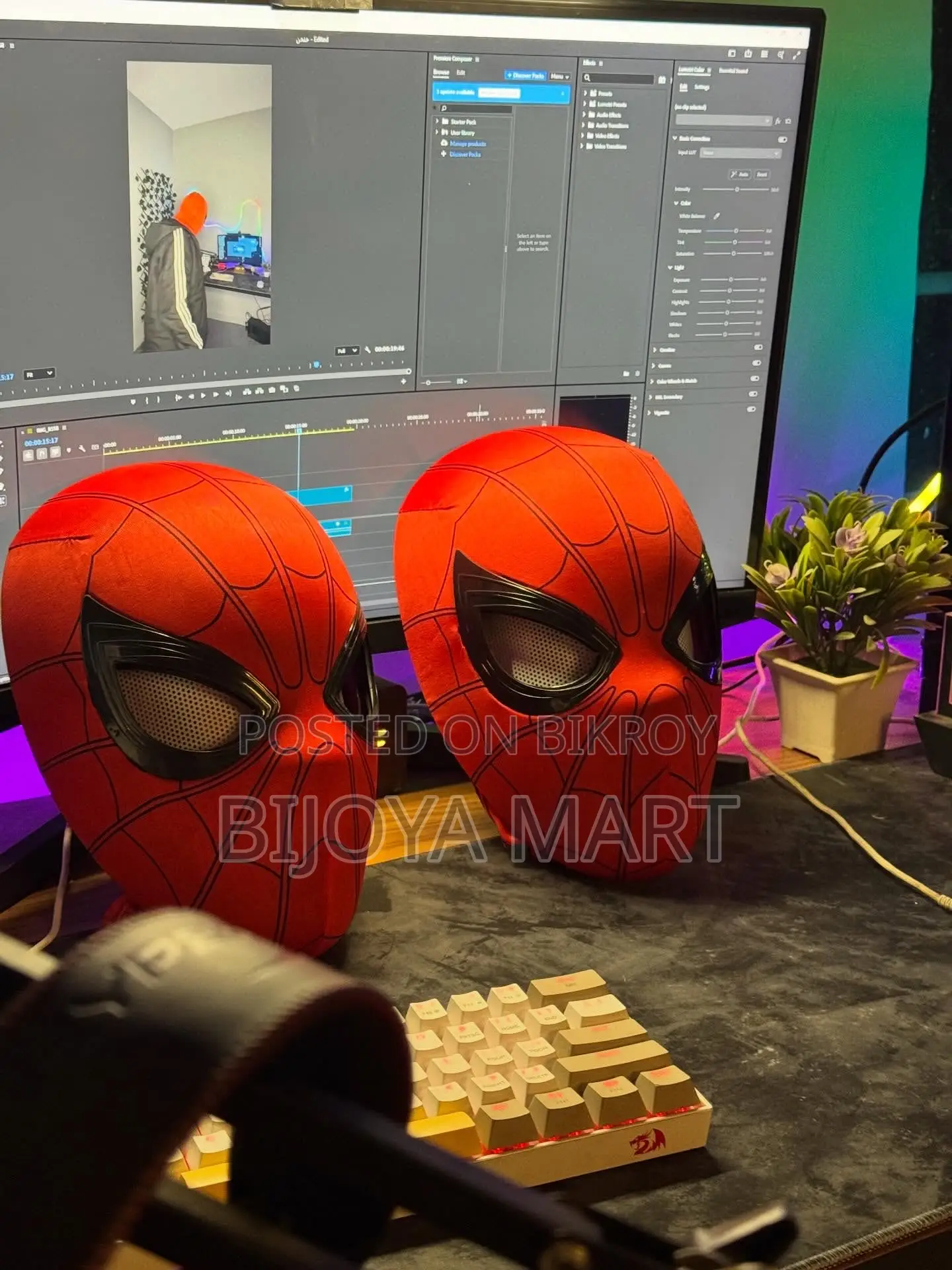Open the Input LUT dropdown
The height and width of the screenshot is (1270, 952).
[x=740, y=153]
